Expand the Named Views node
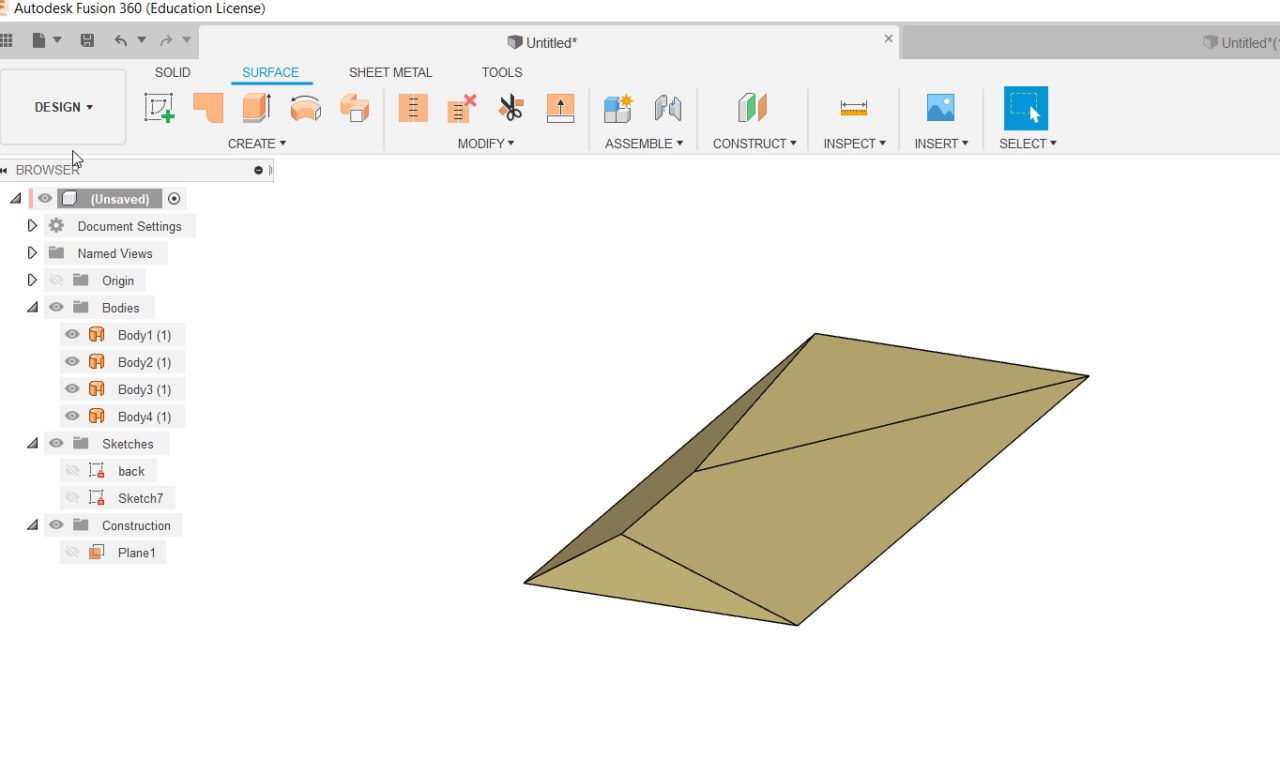This screenshot has width=1280, height=774. 32,253
